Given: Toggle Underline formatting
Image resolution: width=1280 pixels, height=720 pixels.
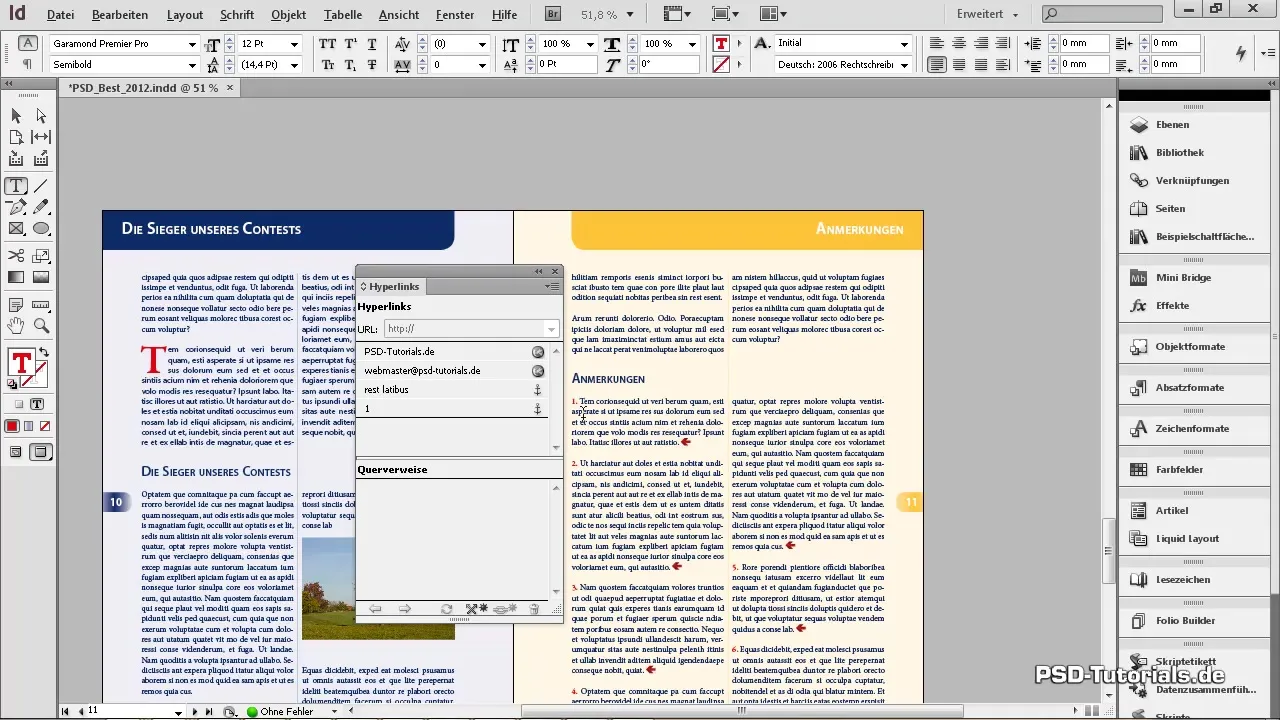Looking at the screenshot, I should 373,44.
